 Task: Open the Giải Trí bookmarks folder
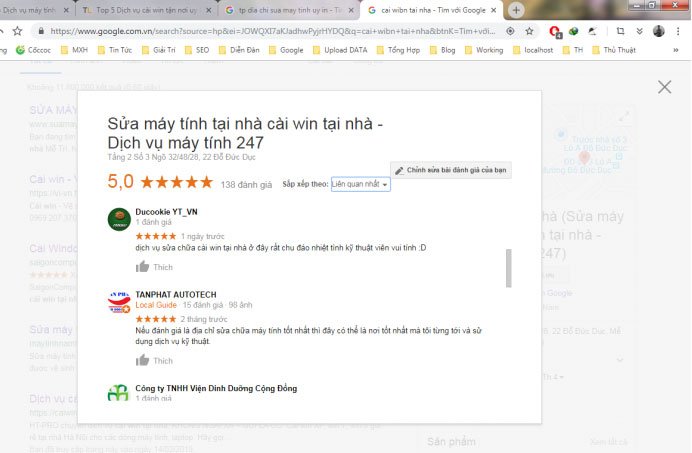pos(158,50)
